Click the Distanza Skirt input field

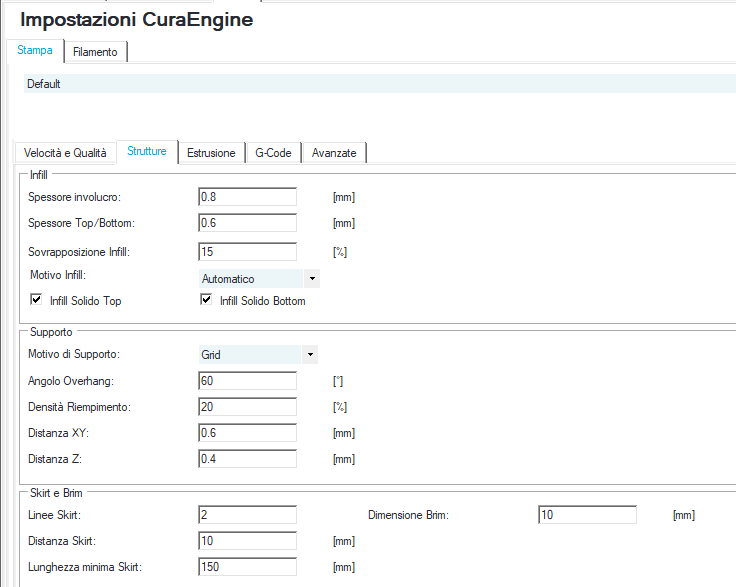pos(247,541)
